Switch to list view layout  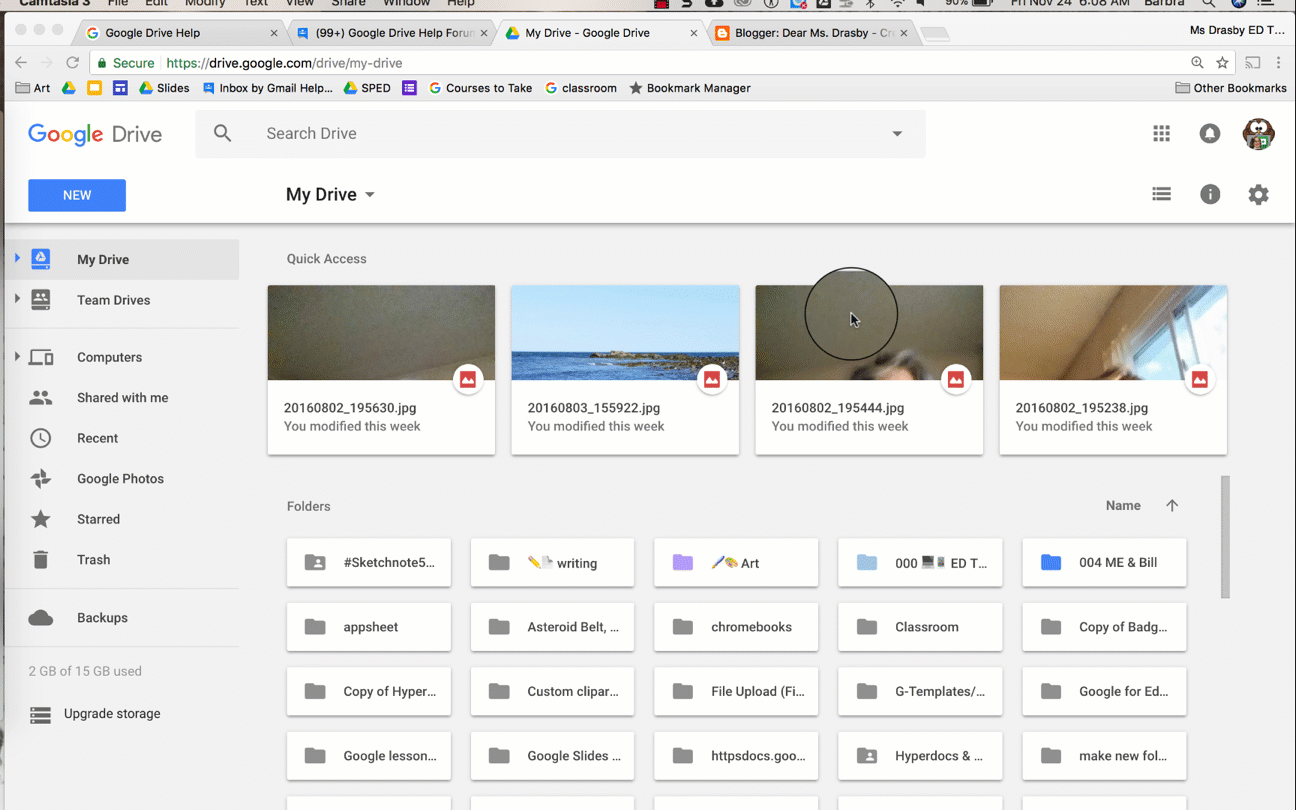coord(1161,194)
